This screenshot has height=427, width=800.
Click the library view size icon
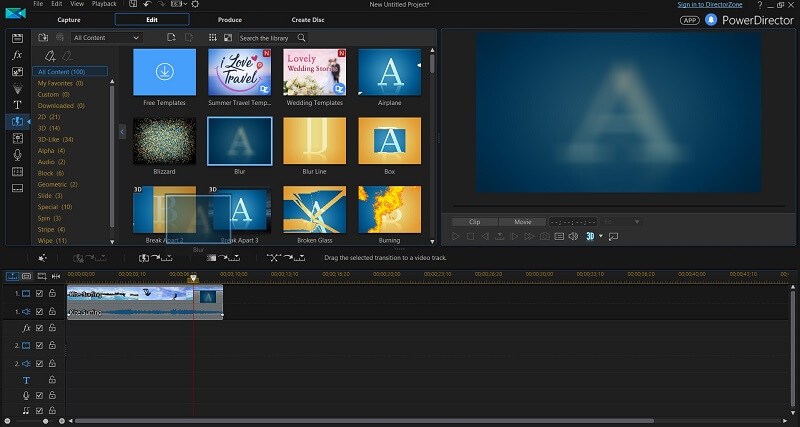(228, 38)
